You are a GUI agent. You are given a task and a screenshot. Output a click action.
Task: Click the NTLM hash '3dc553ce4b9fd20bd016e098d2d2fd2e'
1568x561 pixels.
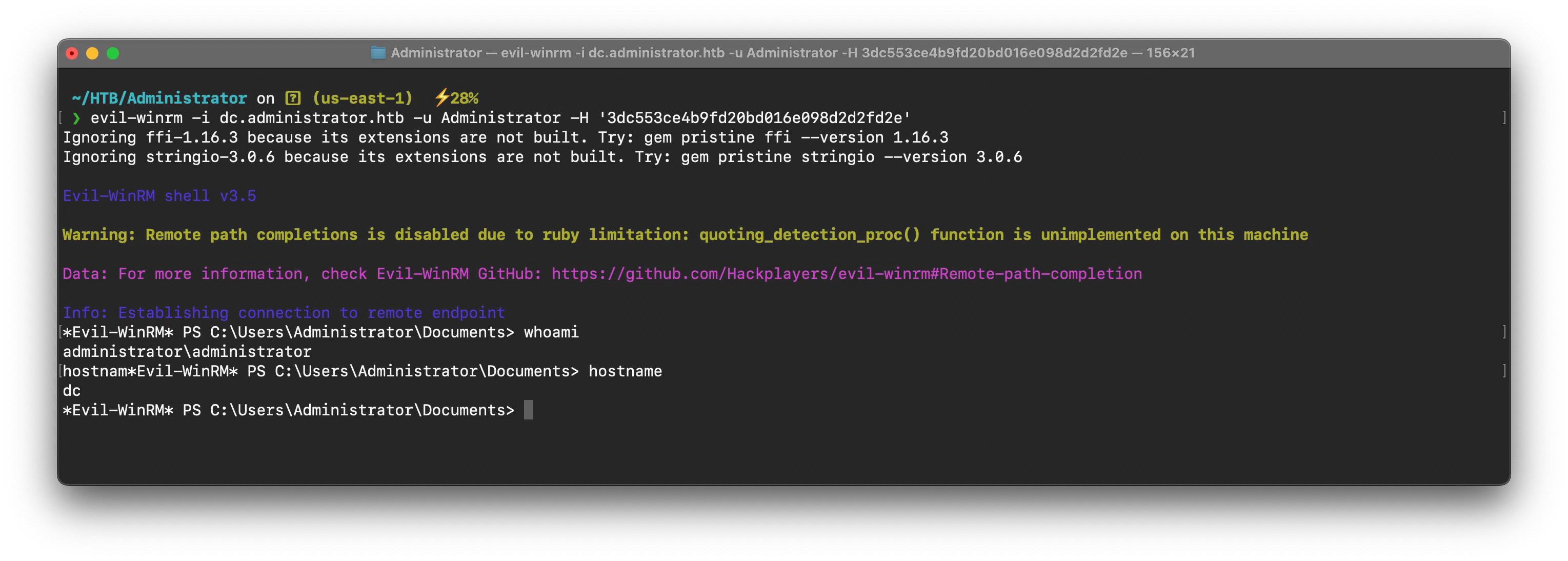point(754,118)
